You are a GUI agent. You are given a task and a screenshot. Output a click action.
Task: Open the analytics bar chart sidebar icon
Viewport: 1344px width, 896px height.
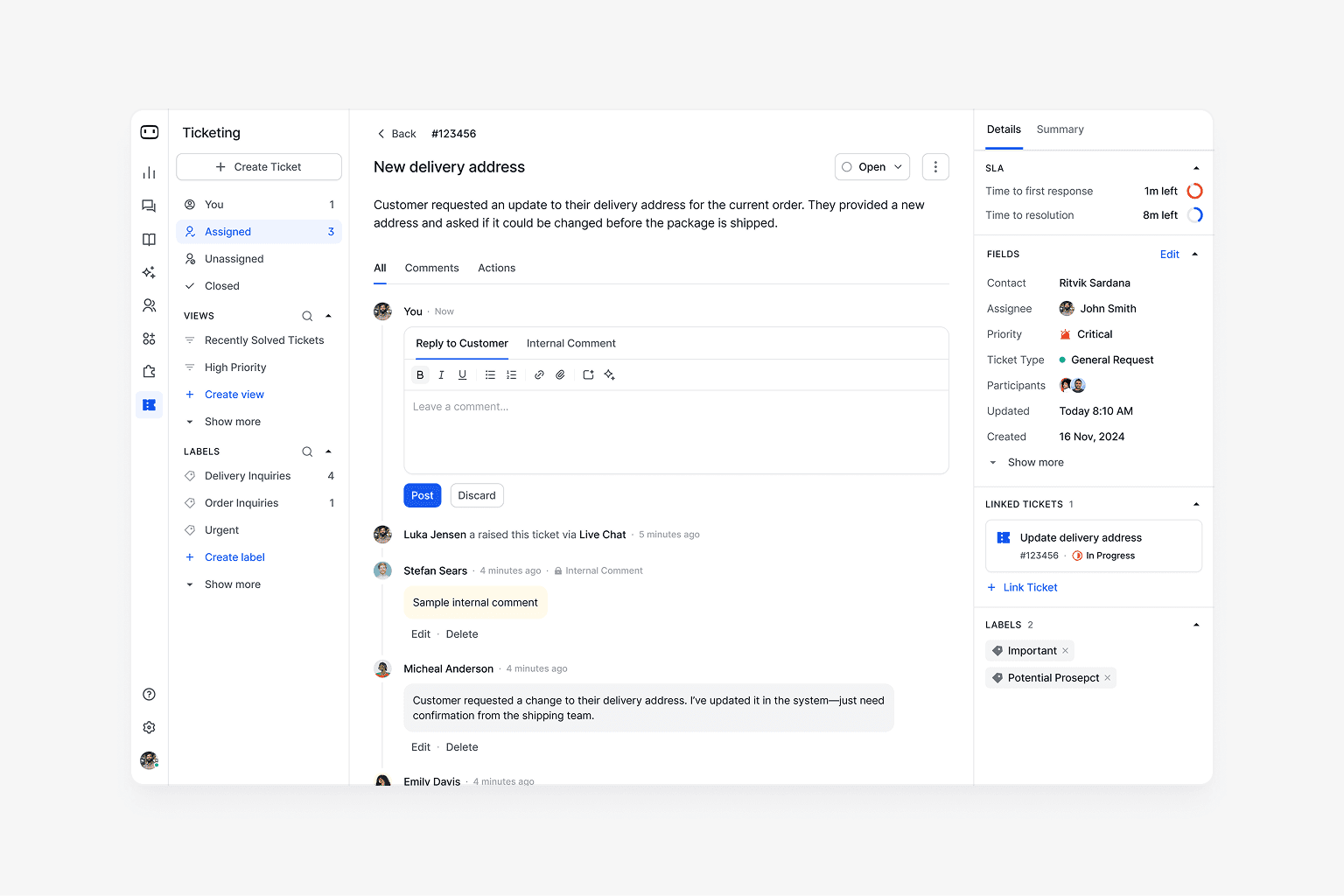click(149, 173)
